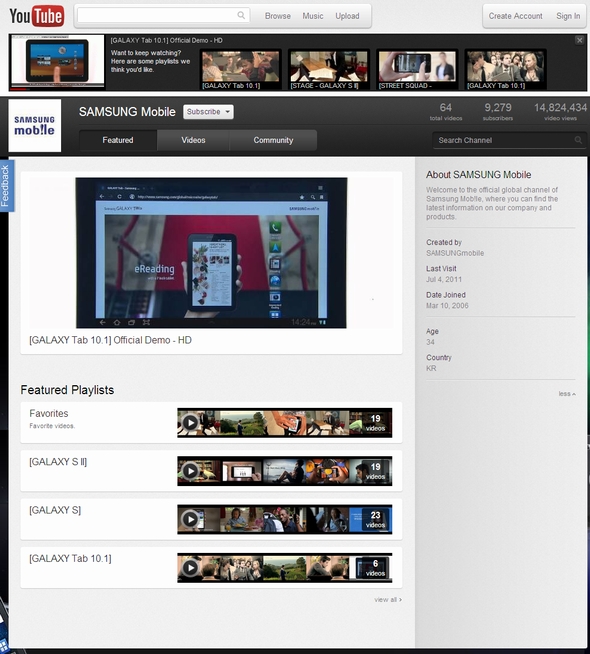Click the 19 videos badge on [GALAXY S II]

(x=375, y=471)
